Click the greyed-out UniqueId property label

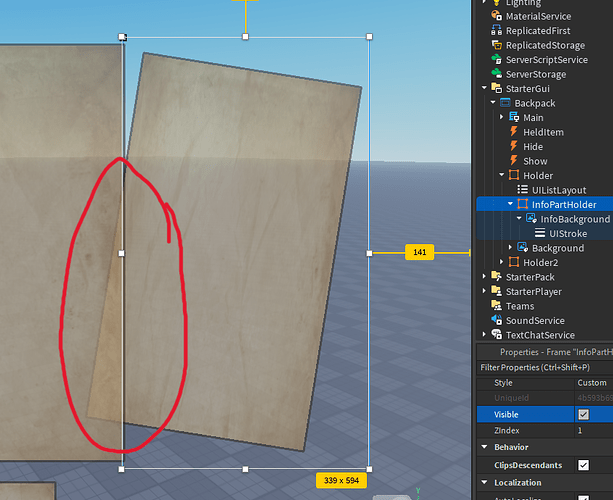[511, 398]
